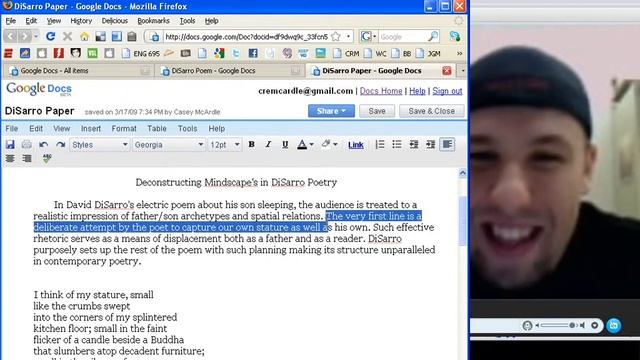Open the highlight color picker
This screenshot has width=640, height=360.
[x=326, y=144]
